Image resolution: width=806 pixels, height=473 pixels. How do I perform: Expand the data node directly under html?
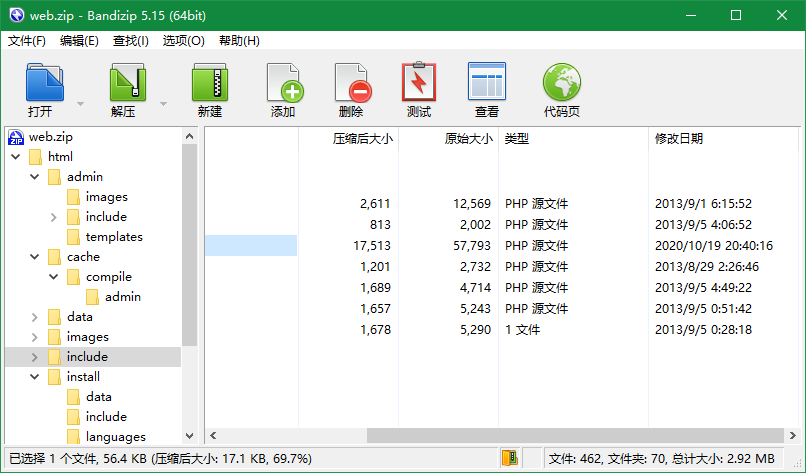tap(34, 317)
